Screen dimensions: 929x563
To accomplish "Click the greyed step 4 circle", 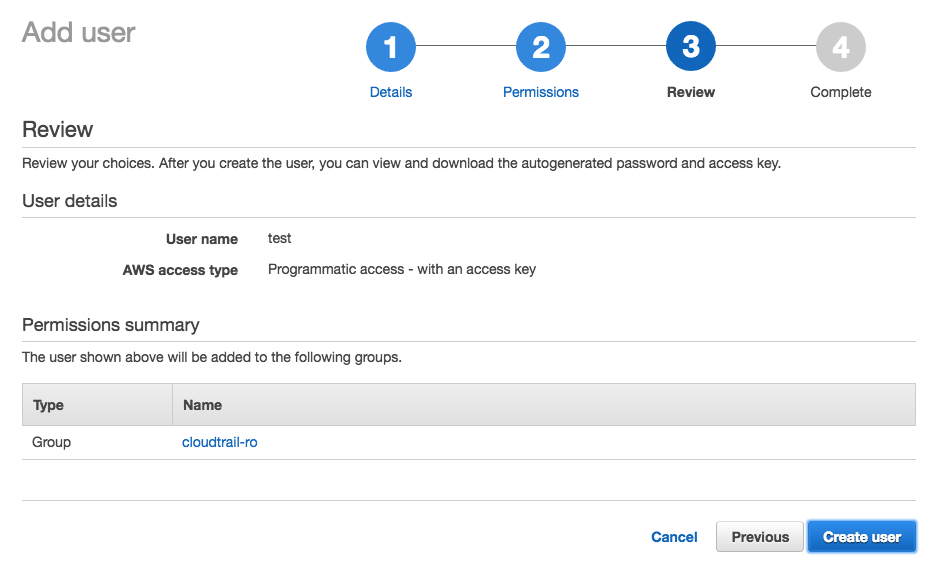I will [840, 47].
